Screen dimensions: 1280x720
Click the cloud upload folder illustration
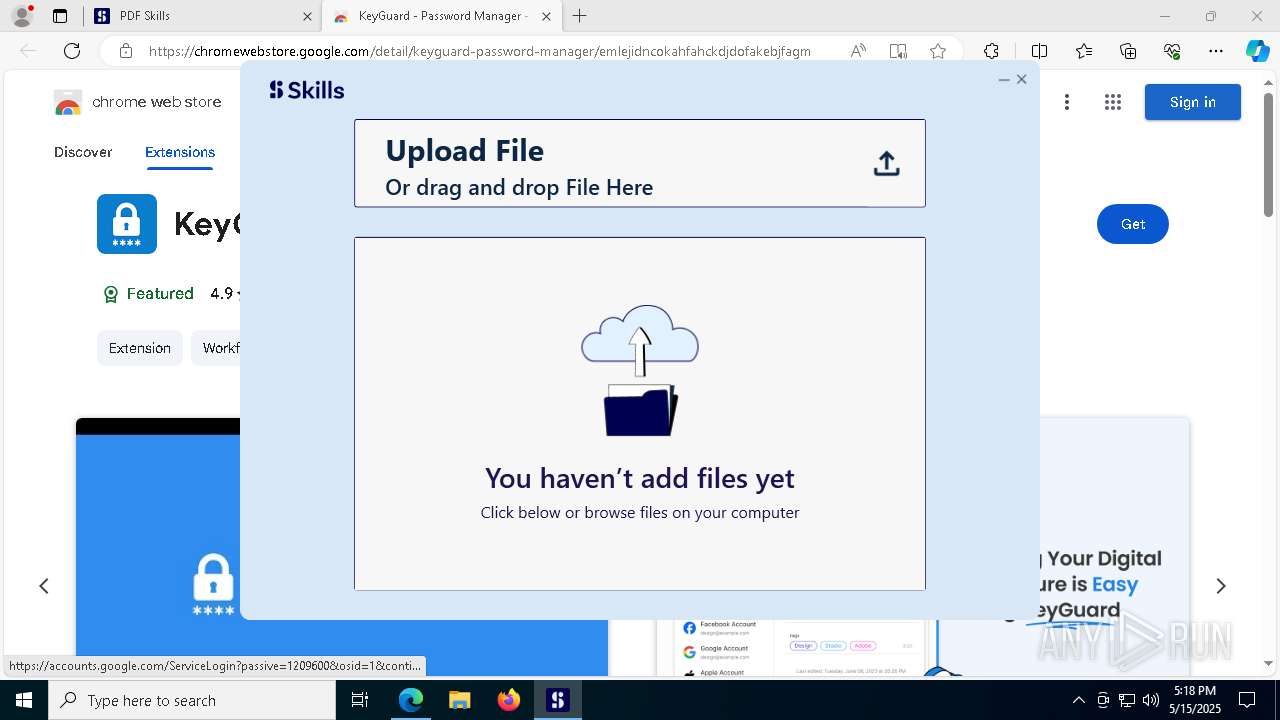coord(640,370)
